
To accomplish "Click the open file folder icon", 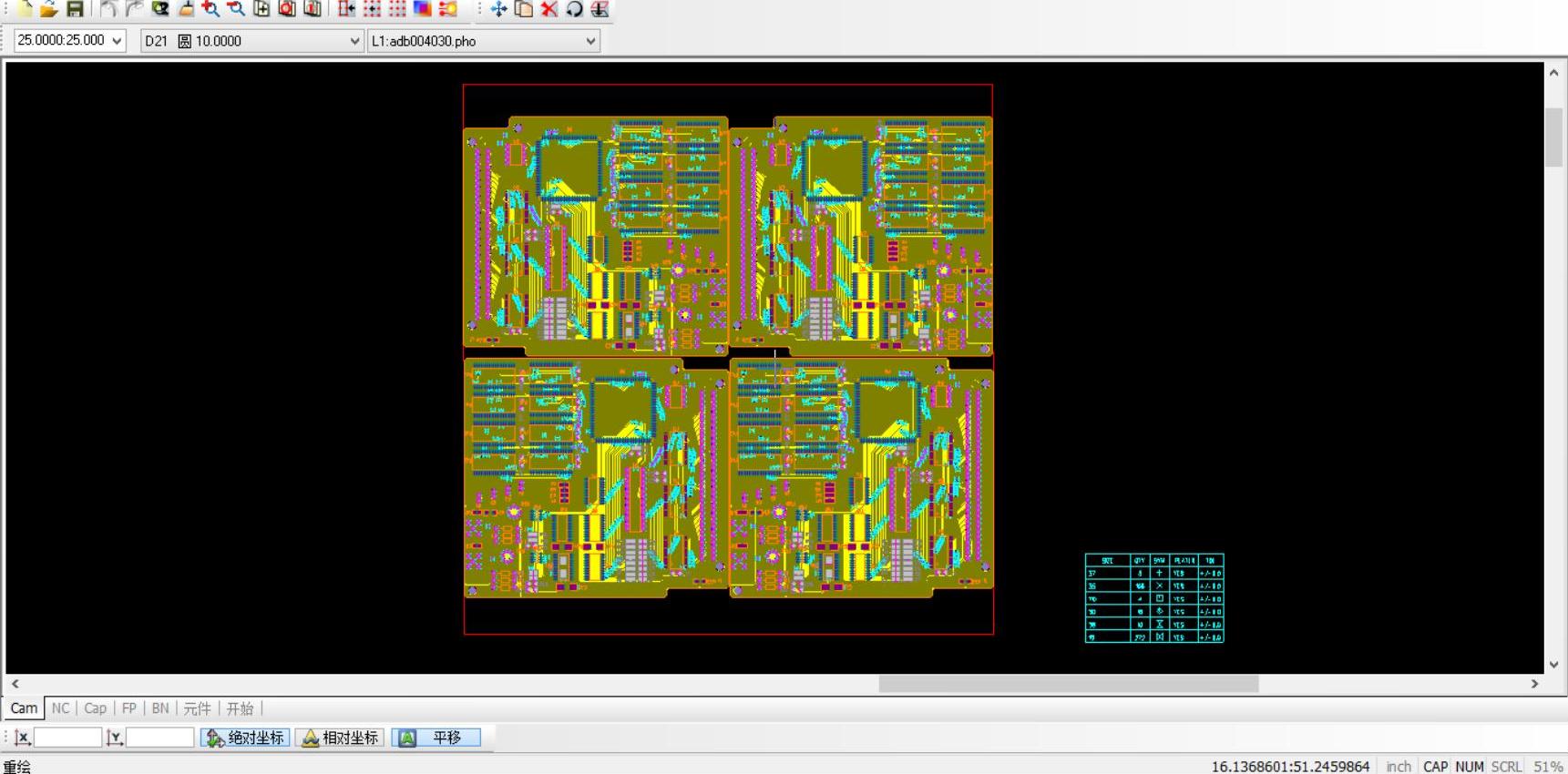I will (48, 9).
